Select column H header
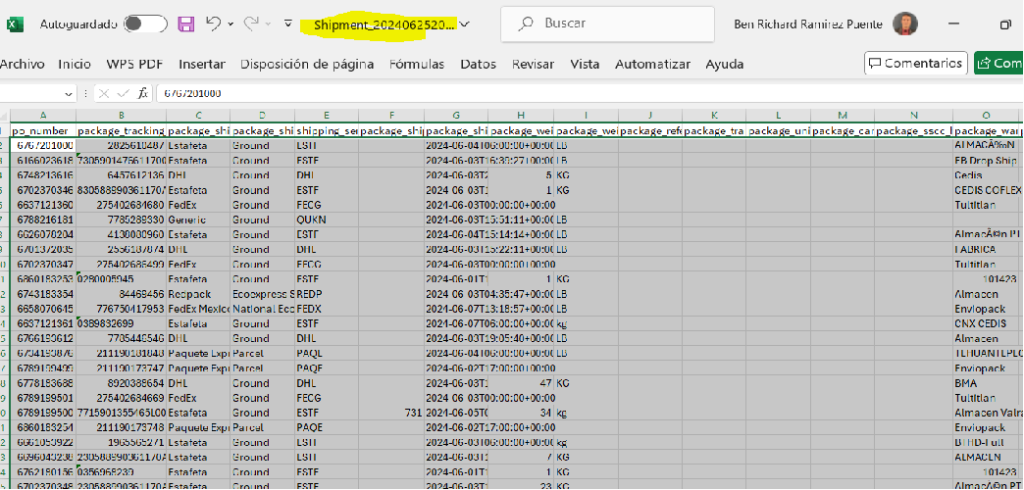The width and height of the screenshot is (1024, 490). tap(521, 115)
